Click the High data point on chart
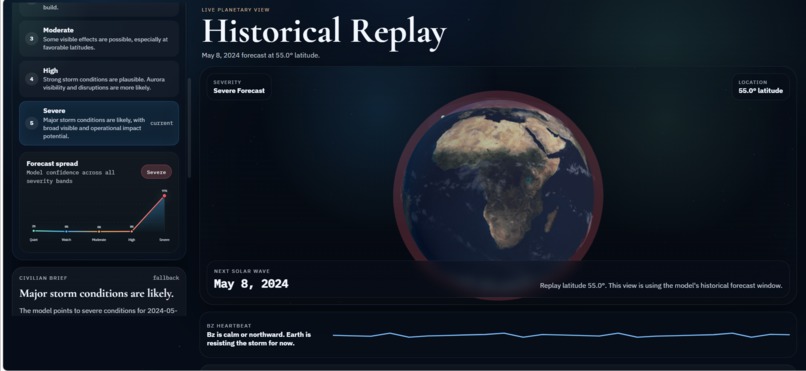Screen dimensions: 806x371 click(x=132, y=231)
